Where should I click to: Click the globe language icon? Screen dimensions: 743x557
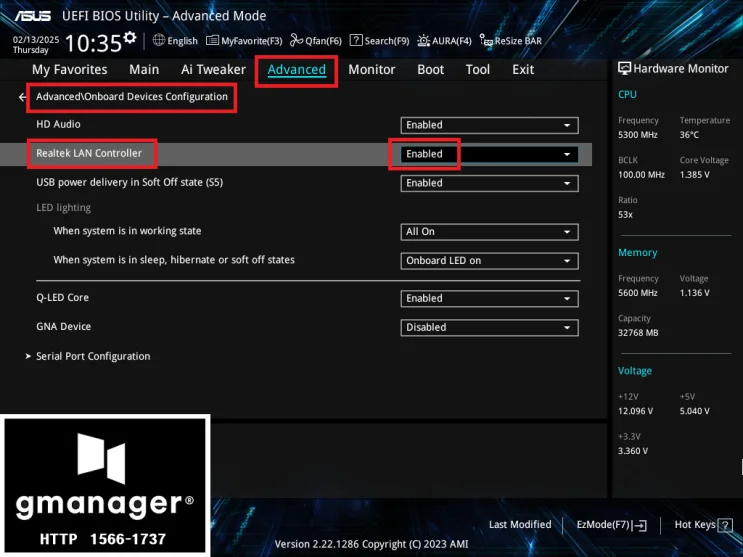click(159, 40)
